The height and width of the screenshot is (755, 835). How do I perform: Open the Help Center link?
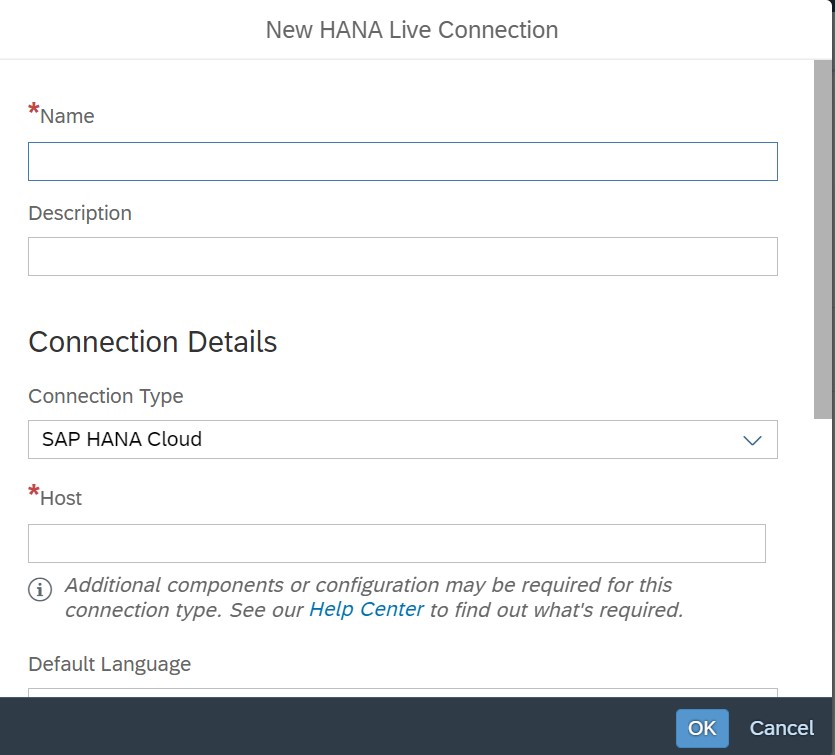click(x=366, y=609)
